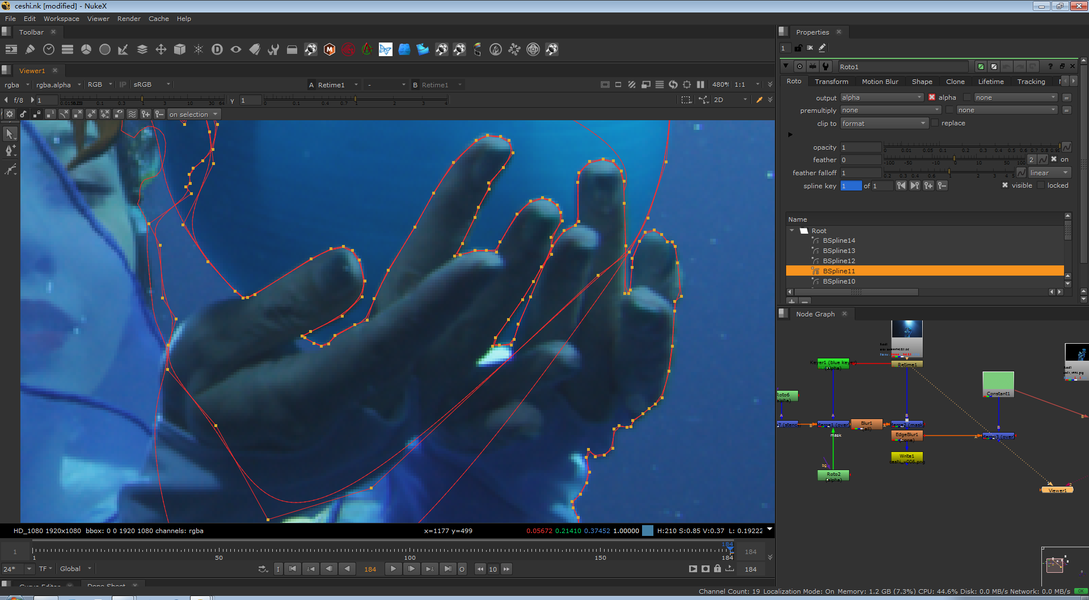Click the current frame 184 field
The image size is (1089, 600).
(x=370, y=569)
